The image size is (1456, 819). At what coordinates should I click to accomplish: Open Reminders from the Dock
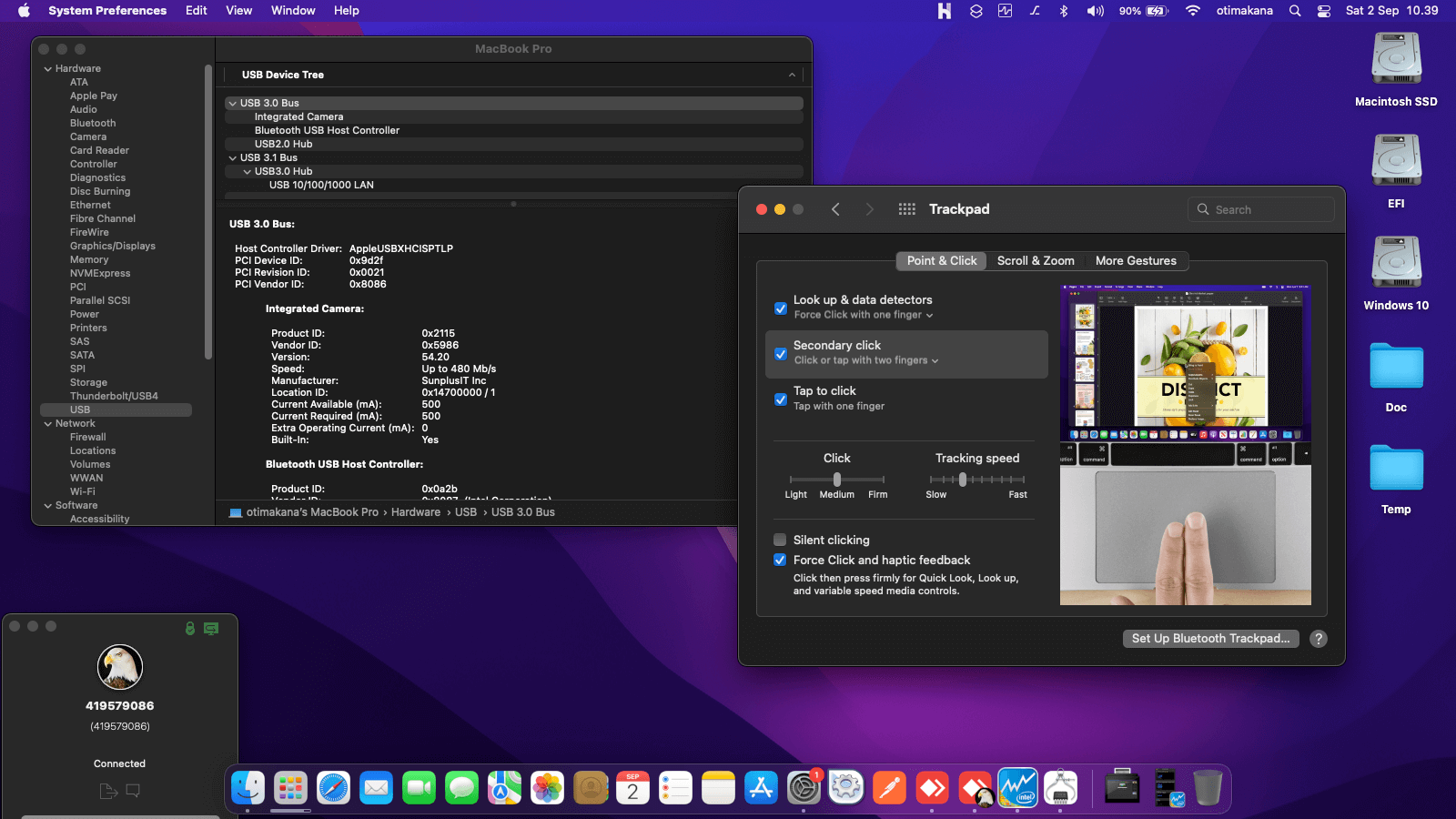tap(675, 788)
